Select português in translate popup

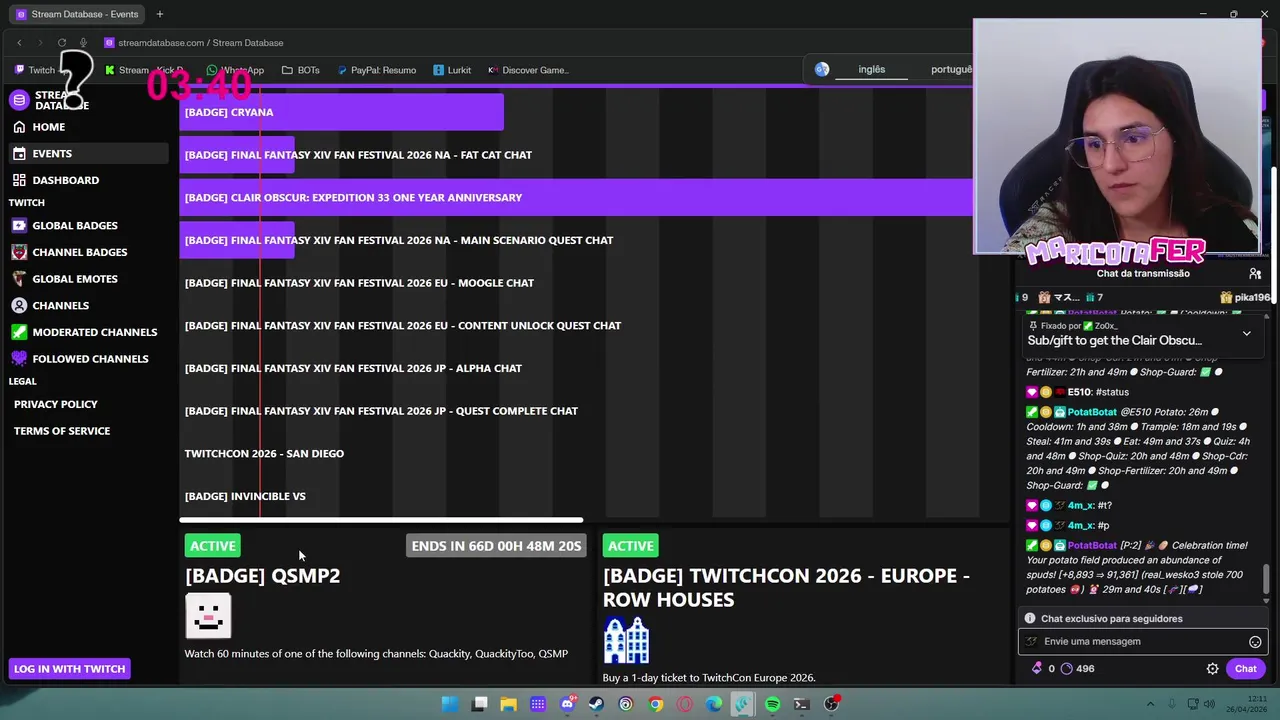click(951, 69)
